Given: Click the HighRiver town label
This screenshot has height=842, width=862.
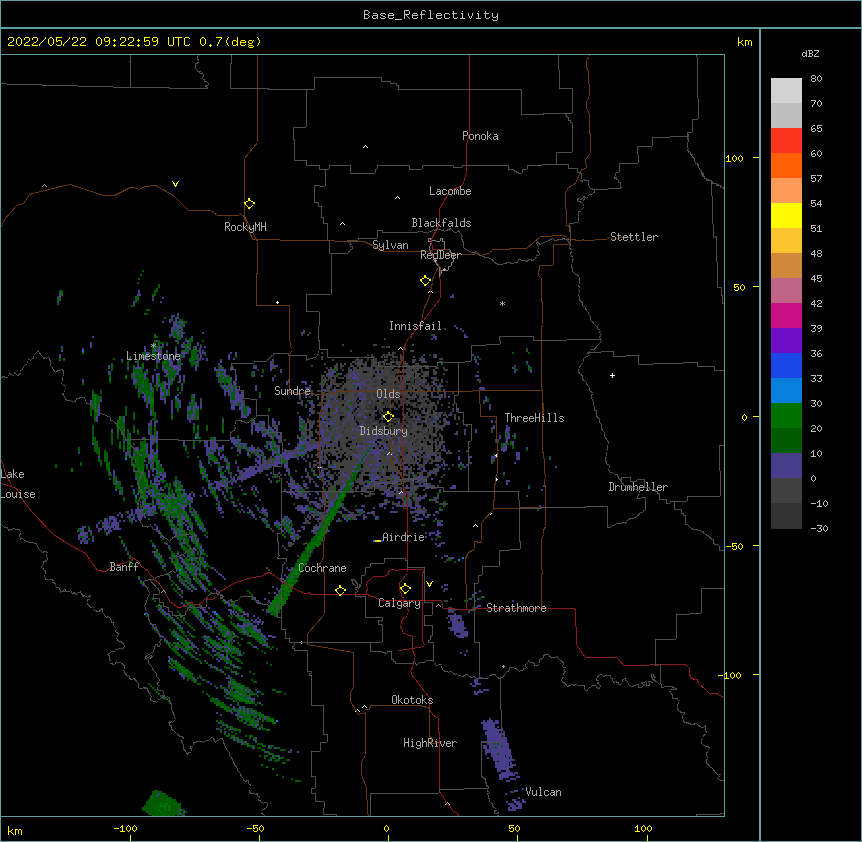Looking at the screenshot, I should tap(430, 743).
